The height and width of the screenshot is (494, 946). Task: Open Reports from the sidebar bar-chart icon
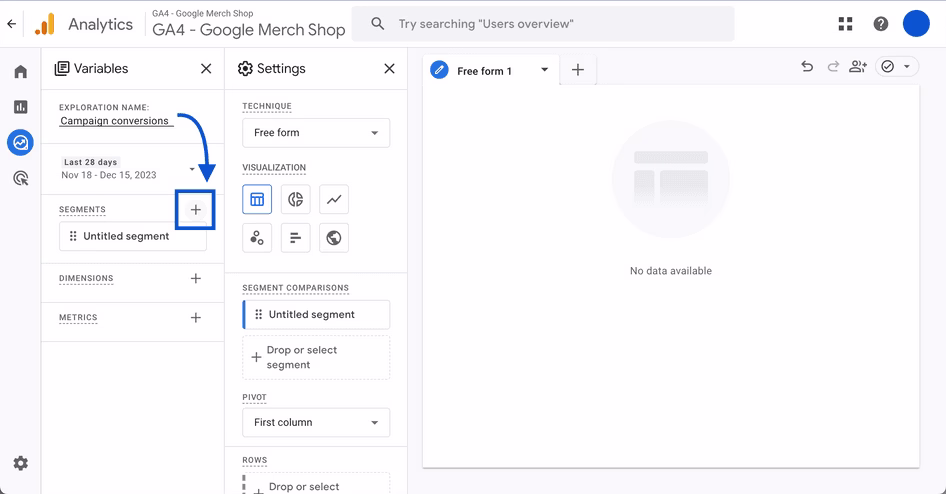tap(21, 107)
